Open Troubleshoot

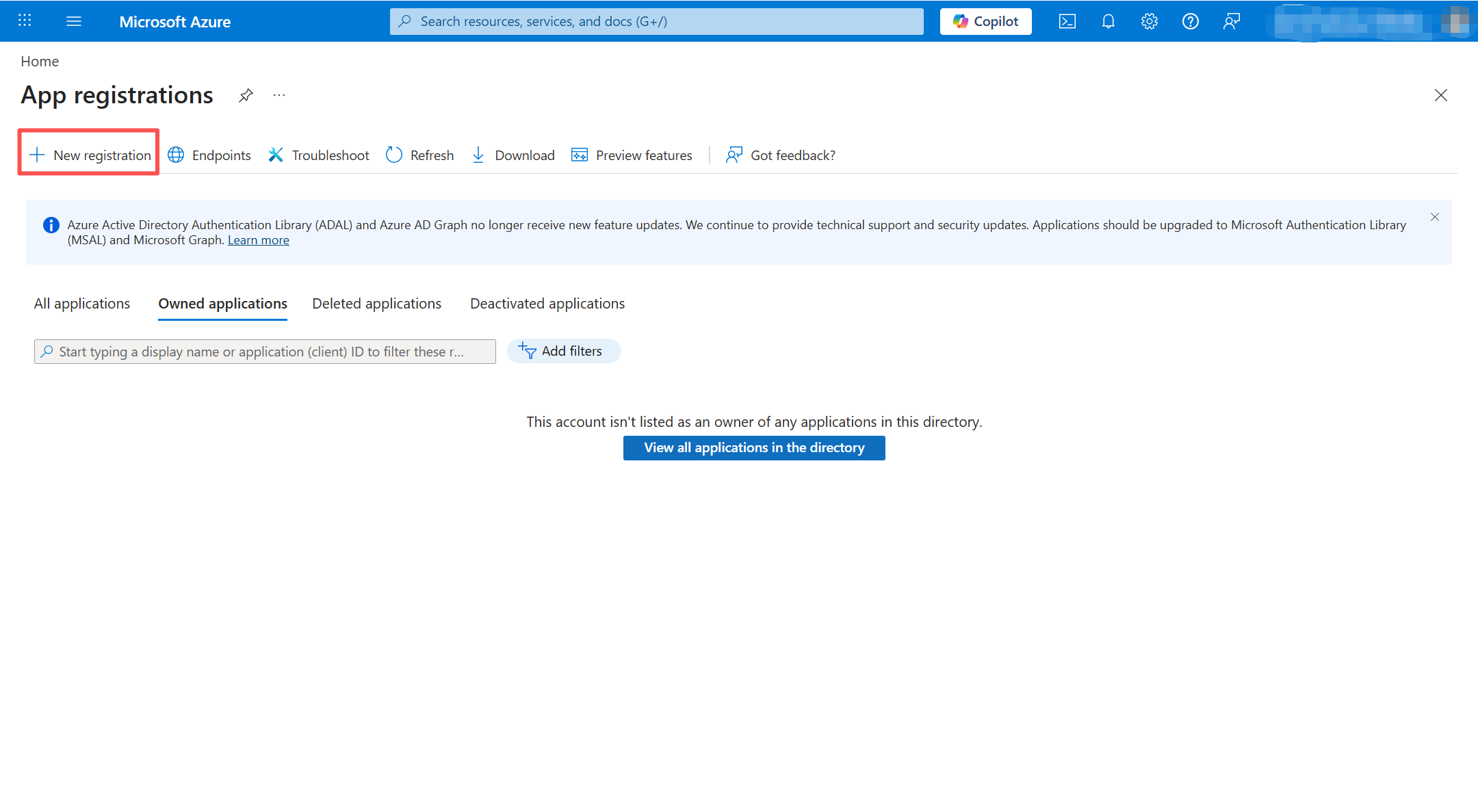point(318,155)
